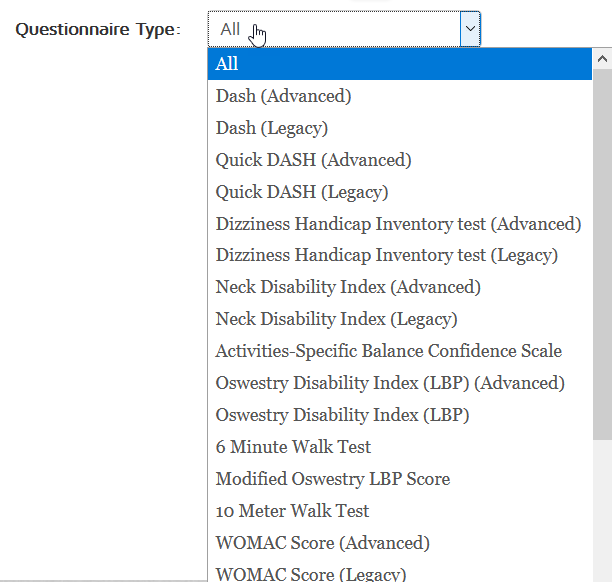
Task: Select Modified Oswestry LBP Score
Action: [332, 479]
